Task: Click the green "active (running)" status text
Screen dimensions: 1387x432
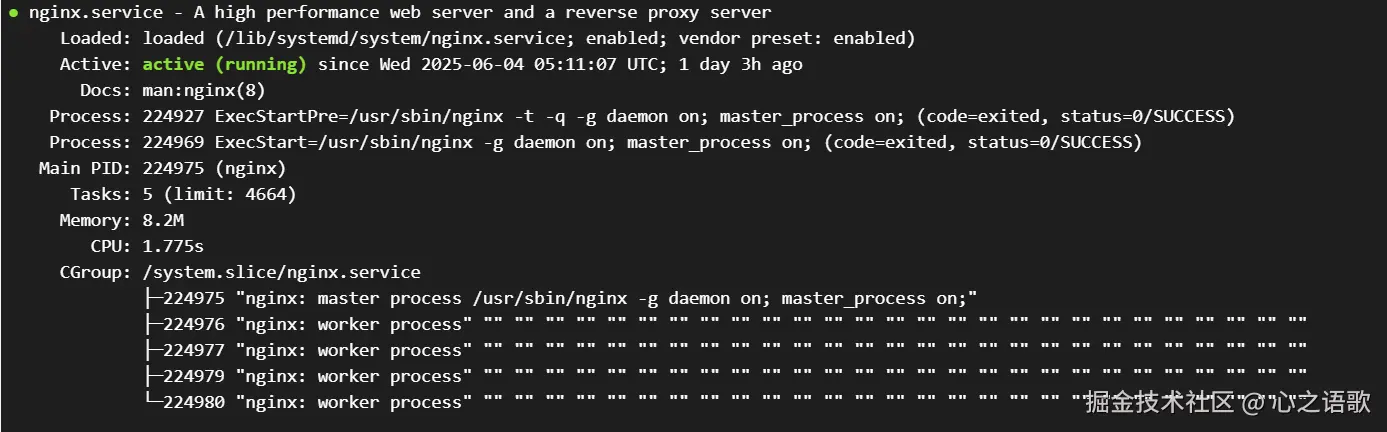Action: click(x=223, y=65)
